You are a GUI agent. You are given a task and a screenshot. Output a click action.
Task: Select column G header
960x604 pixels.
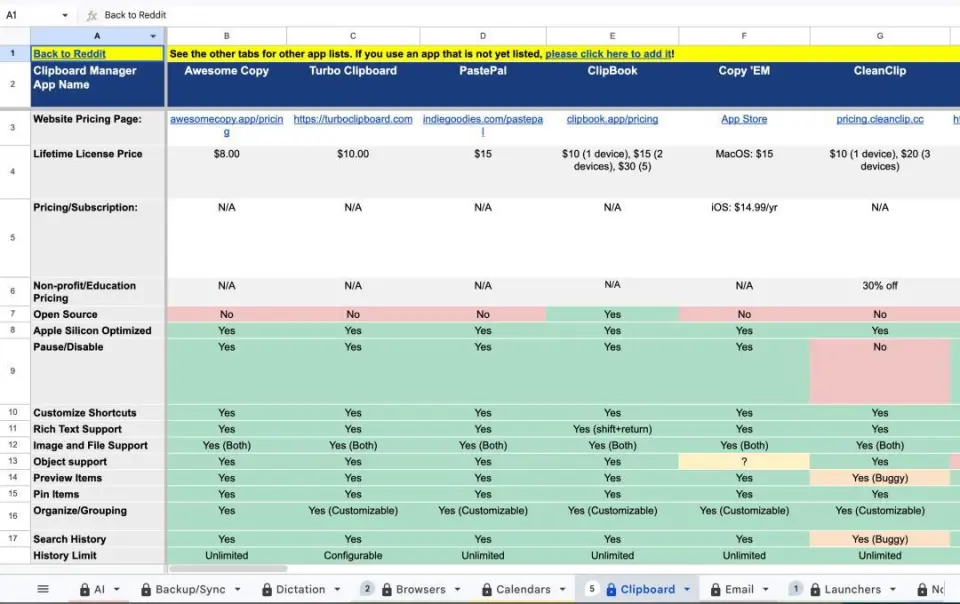(880, 36)
